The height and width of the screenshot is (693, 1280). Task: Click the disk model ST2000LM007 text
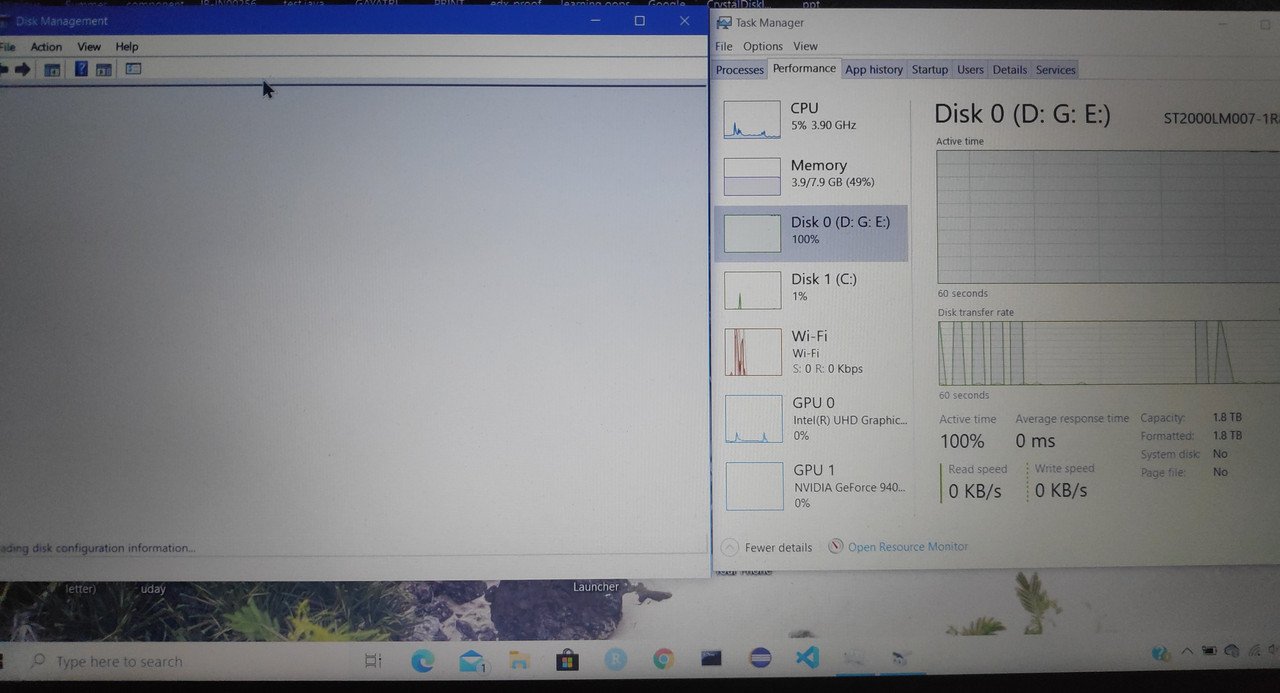pyautogui.click(x=1221, y=118)
